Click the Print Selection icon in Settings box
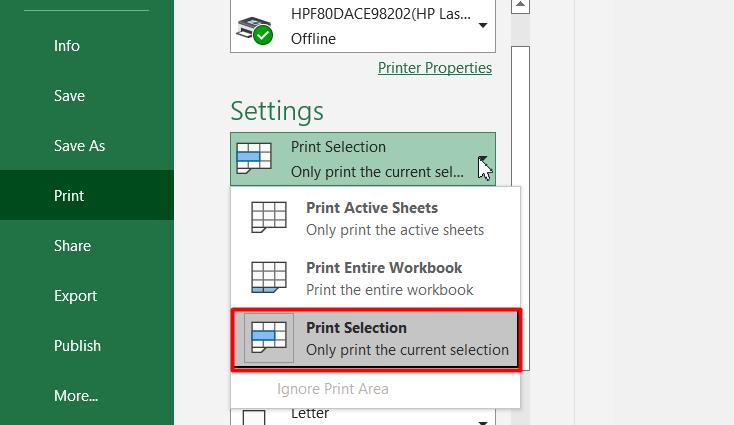Screen dimensions: 734x425 pyautogui.click(x=254, y=158)
